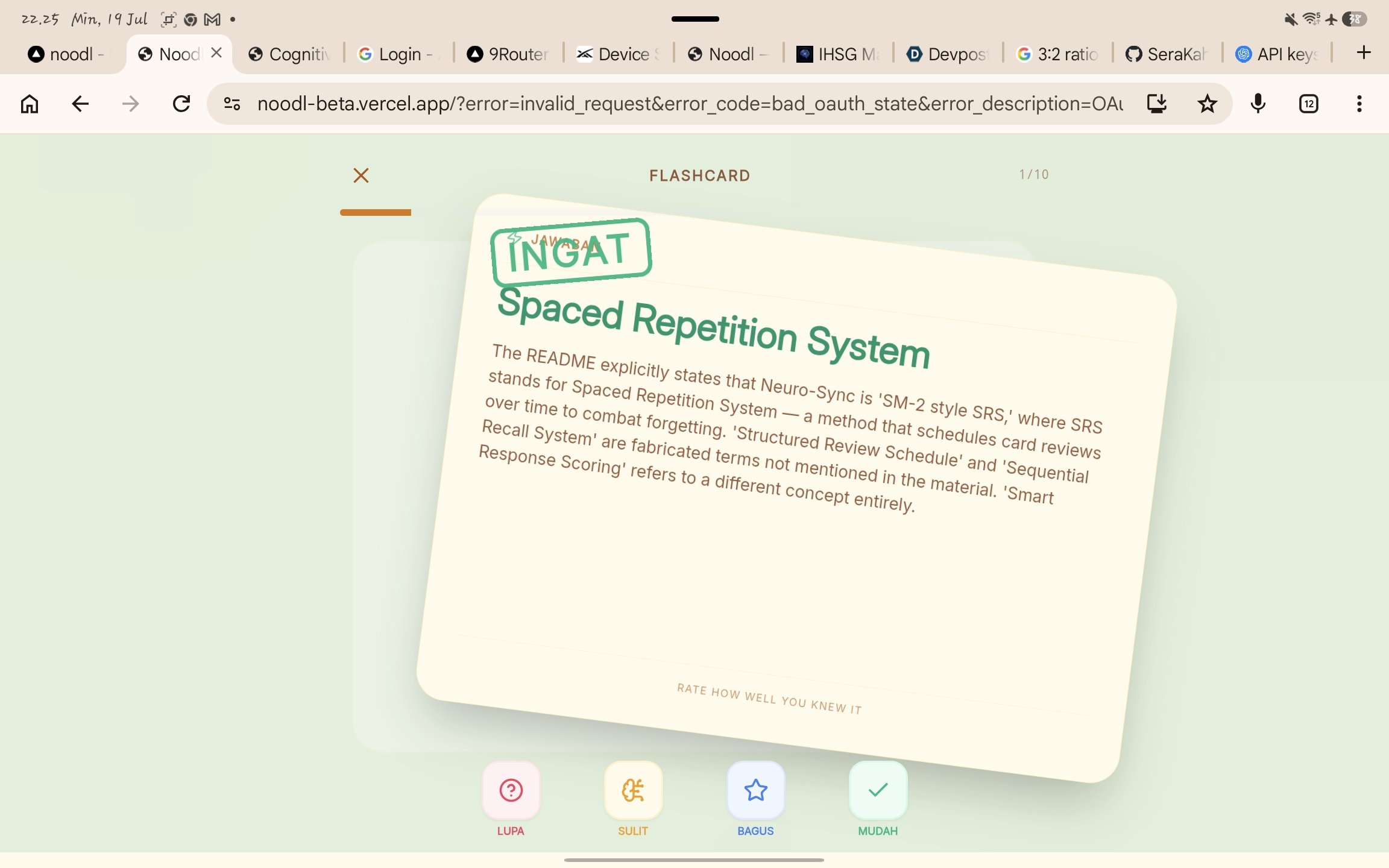Tap the battery indicator in status bar
The width and height of the screenshot is (1389, 868).
pos(1355,19)
